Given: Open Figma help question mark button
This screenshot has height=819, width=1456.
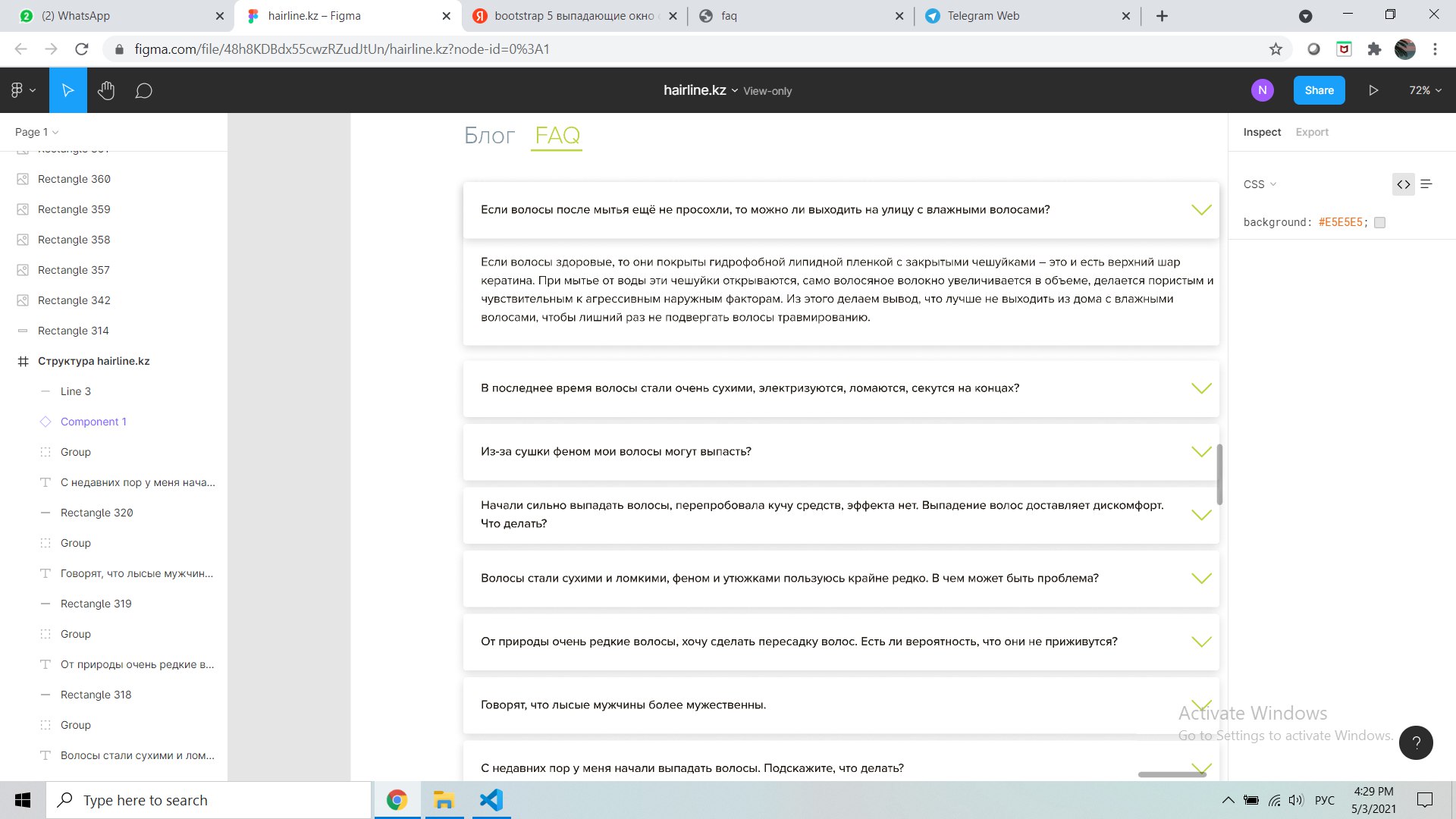Looking at the screenshot, I should tap(1416, 743).
